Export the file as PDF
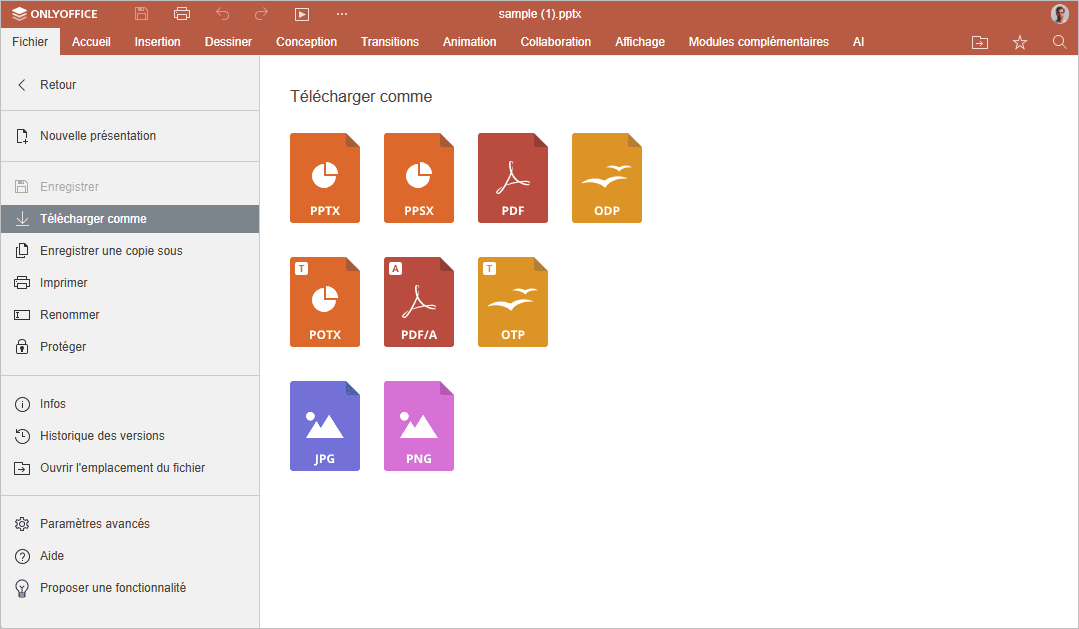 pyautogui.click(x=513, y=178)
